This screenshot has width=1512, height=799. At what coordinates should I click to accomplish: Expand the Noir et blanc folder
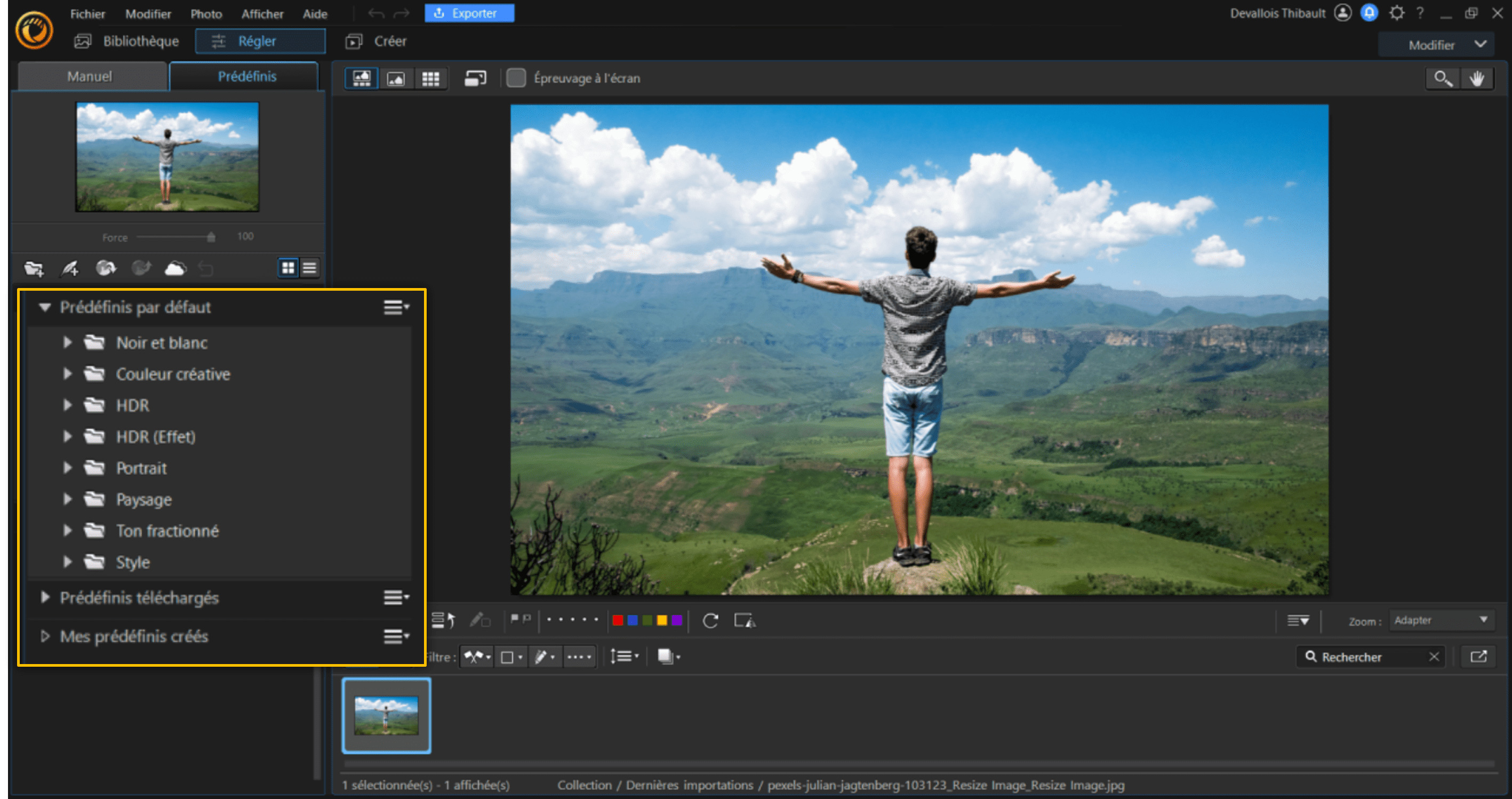pyautogui.click(x=68, y=342)
